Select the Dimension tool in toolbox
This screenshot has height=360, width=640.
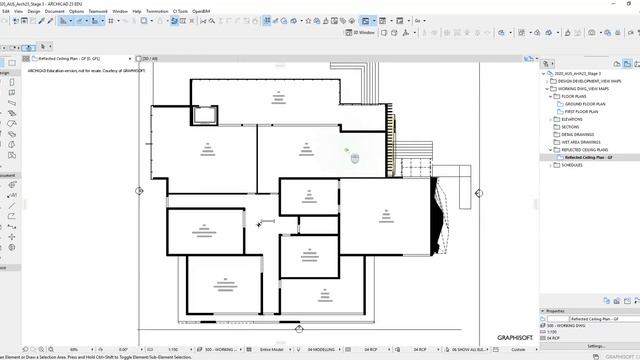[x=12, y=185]
